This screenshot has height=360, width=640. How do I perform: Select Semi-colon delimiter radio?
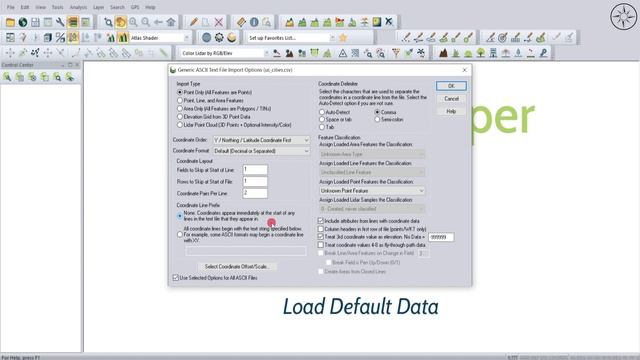[x=377, y=120]
